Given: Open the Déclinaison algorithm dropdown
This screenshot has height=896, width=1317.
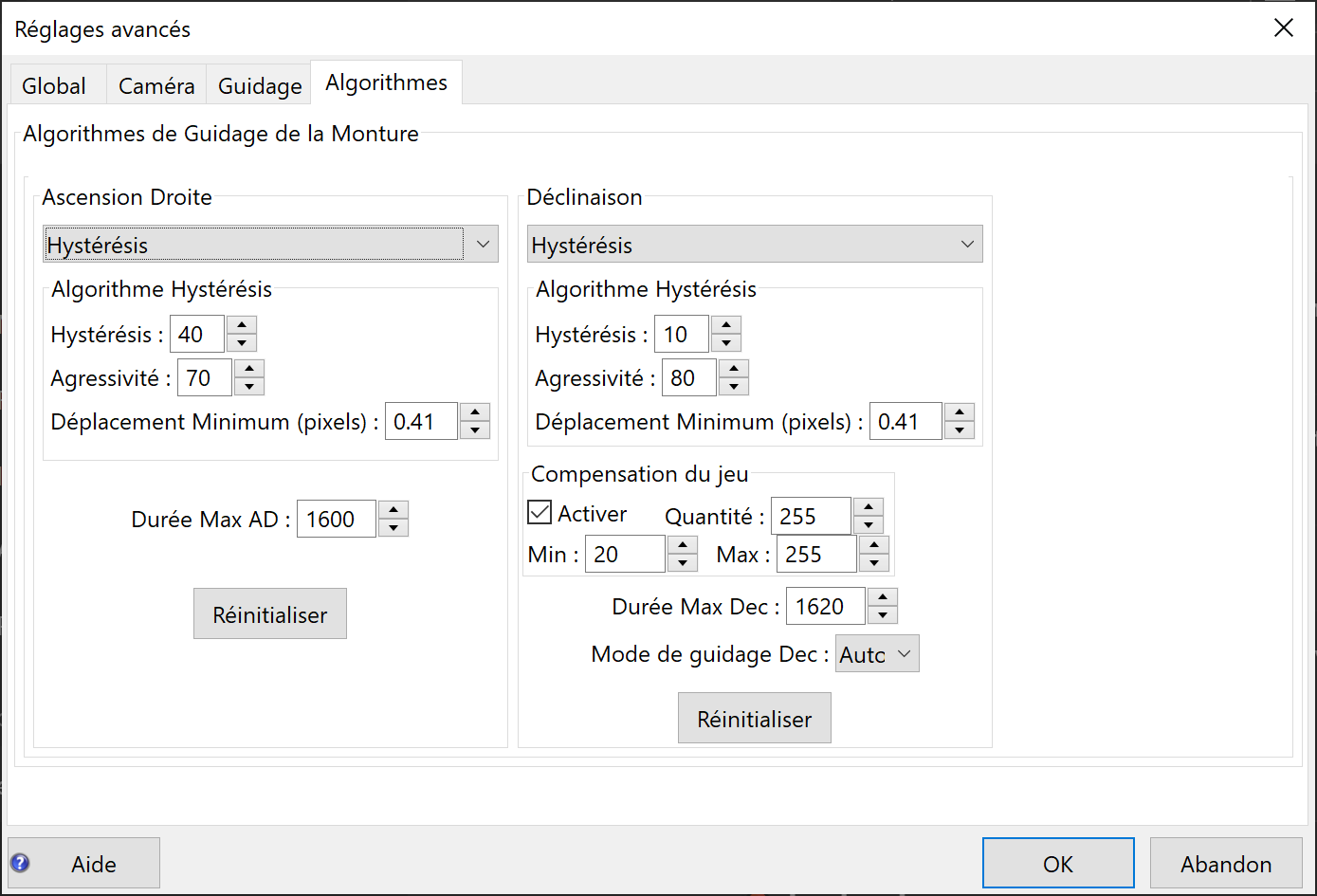Looking at the screenshot, I should pos(755,245).
